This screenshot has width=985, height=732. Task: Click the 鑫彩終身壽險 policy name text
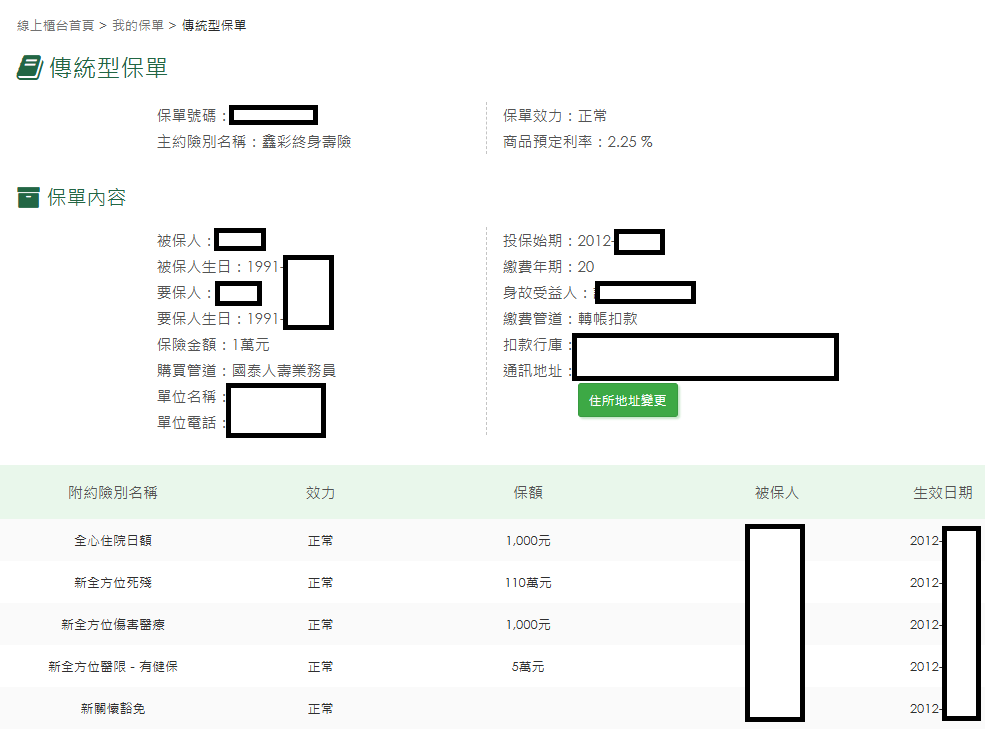306,142
